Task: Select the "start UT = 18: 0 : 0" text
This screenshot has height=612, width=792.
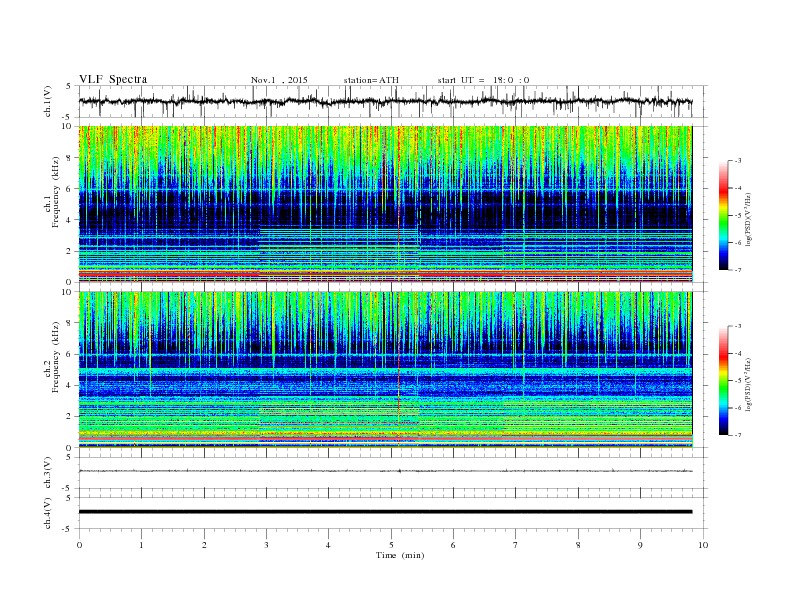Action: coord(483,80)
